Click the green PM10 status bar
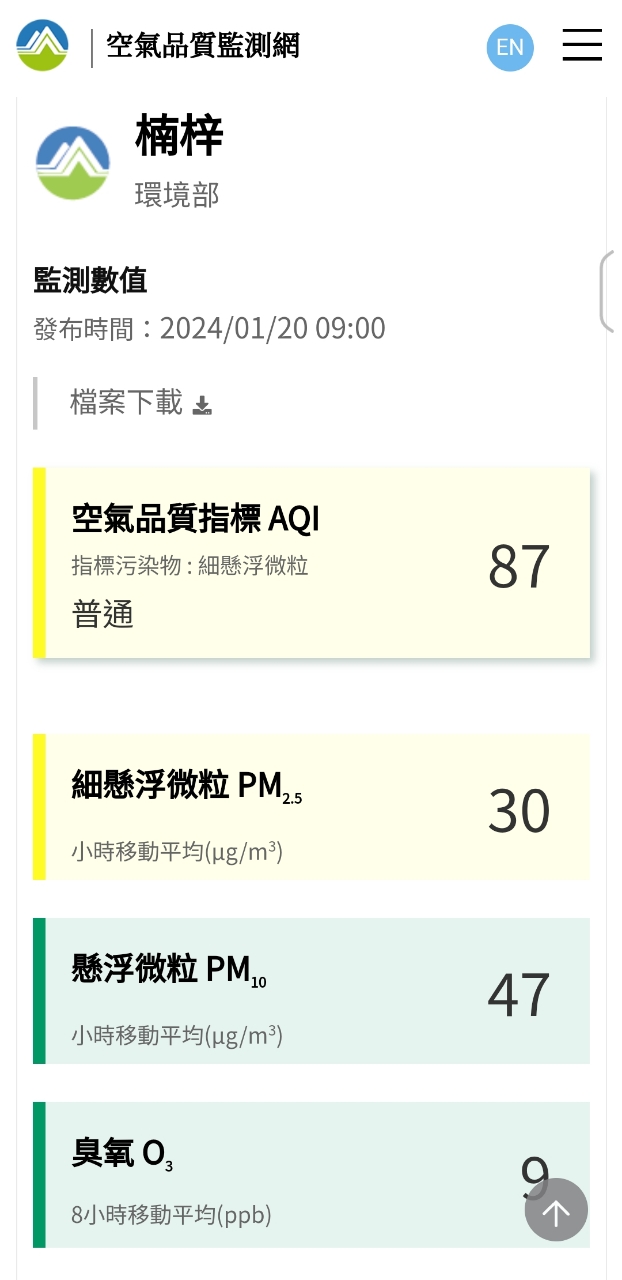The image size is (622, 1280). (x=39, y=991)
